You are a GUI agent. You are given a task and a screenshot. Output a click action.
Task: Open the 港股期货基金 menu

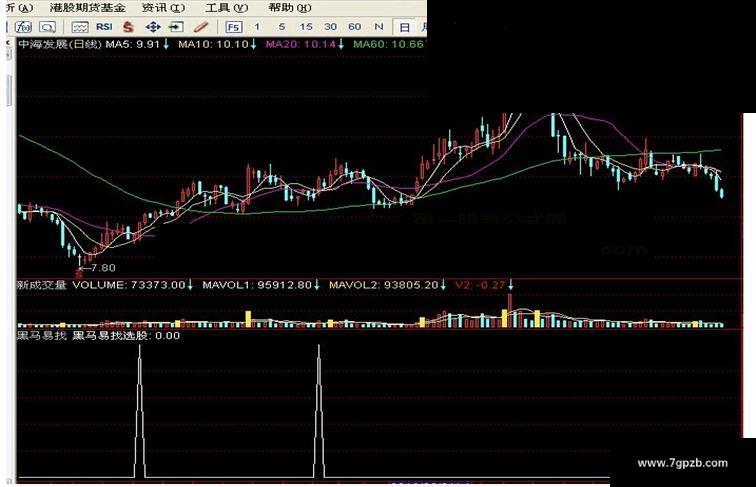click(87, 8)
